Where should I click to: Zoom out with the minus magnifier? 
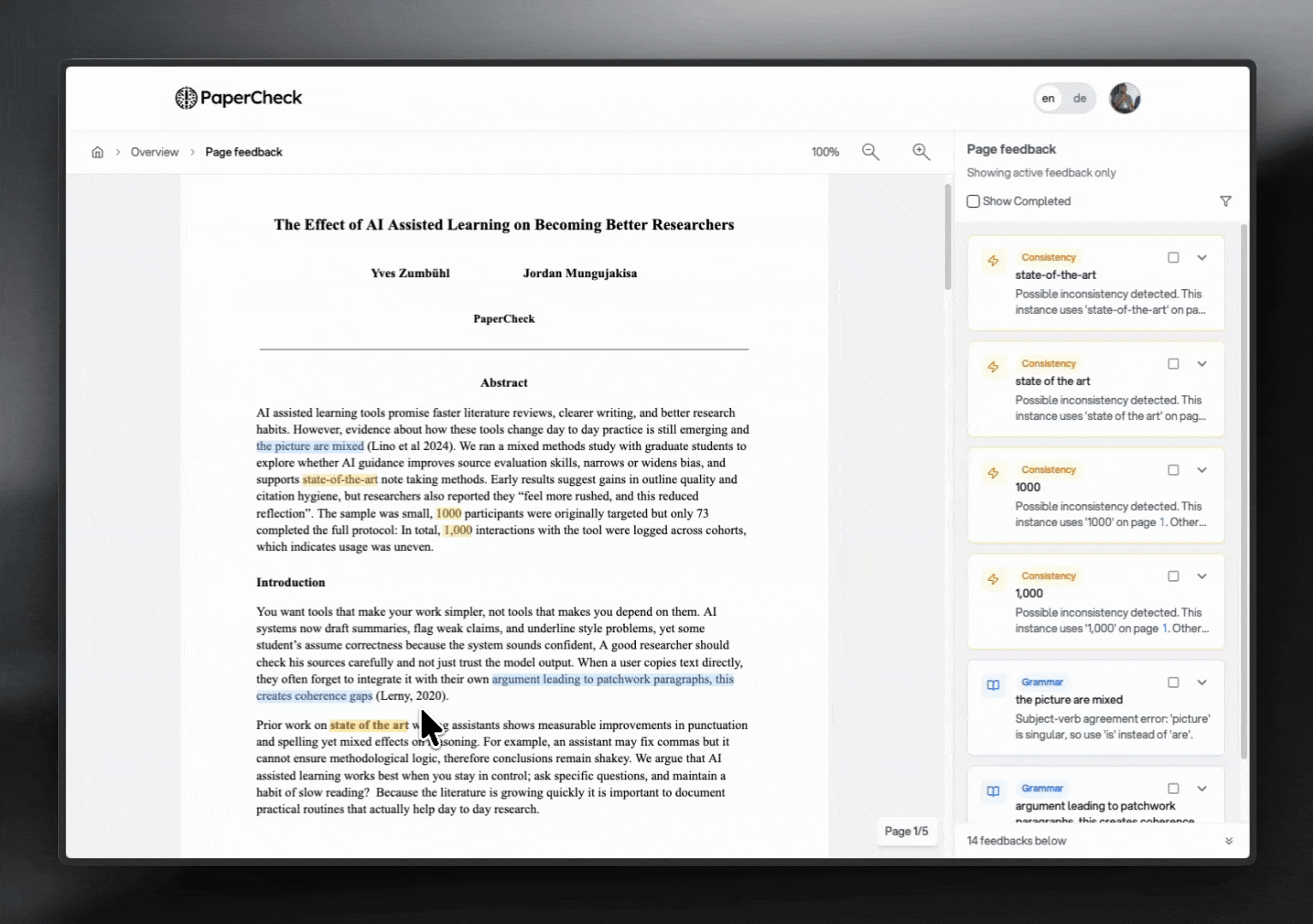point(870,151)
